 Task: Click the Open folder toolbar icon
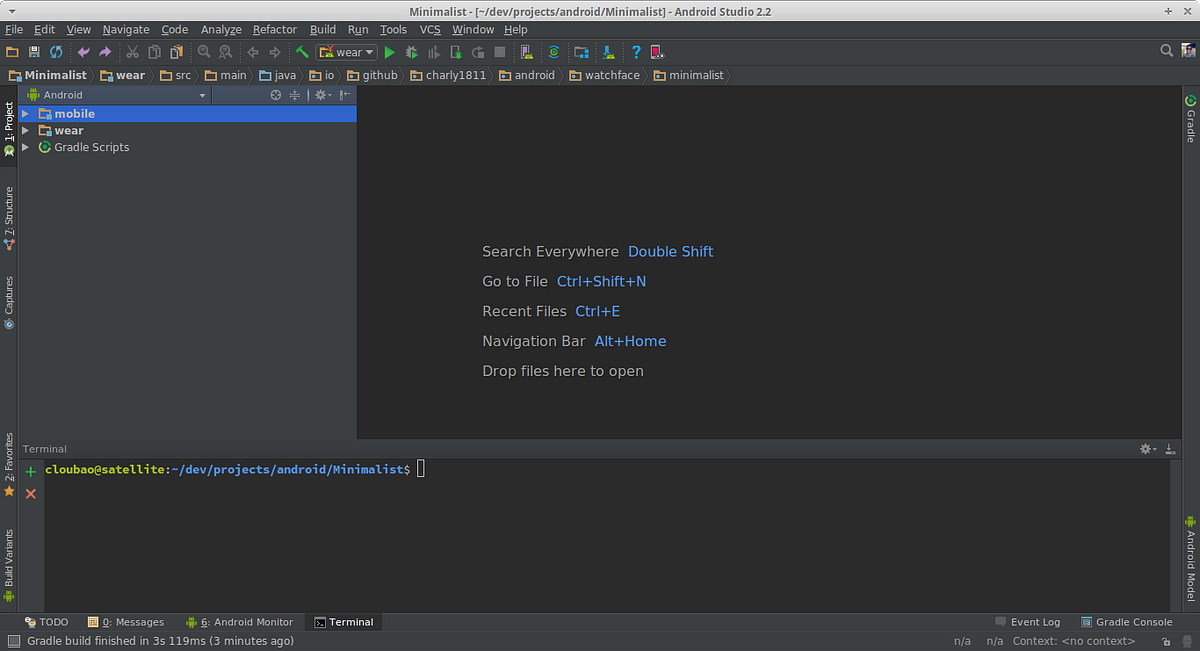point(13,52)
